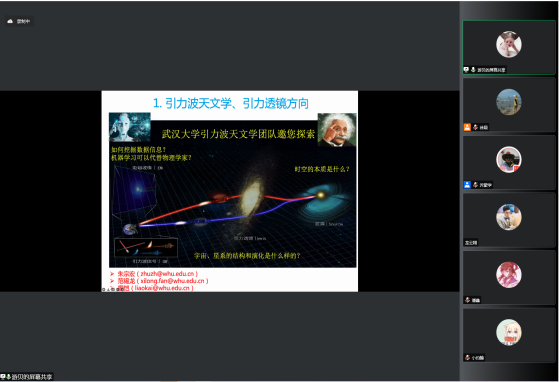The height and width of the screenshot is (382, 559).
Task: Select the beach photo avatar participant
Action: (x=509, y=102)
